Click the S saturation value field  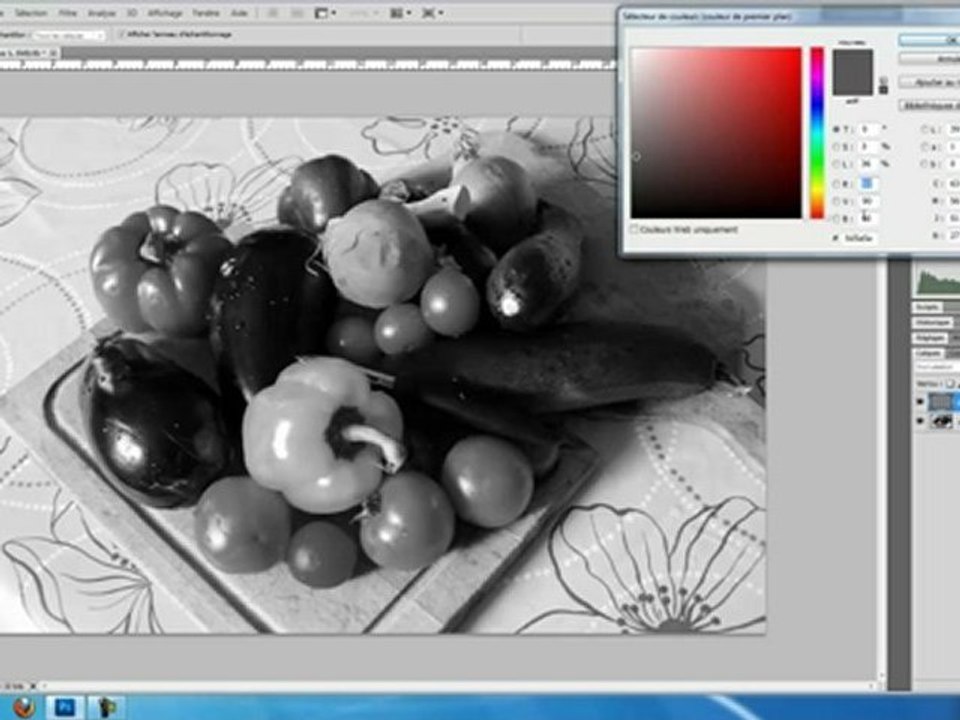pyautogui.click(x=868, y=147)
